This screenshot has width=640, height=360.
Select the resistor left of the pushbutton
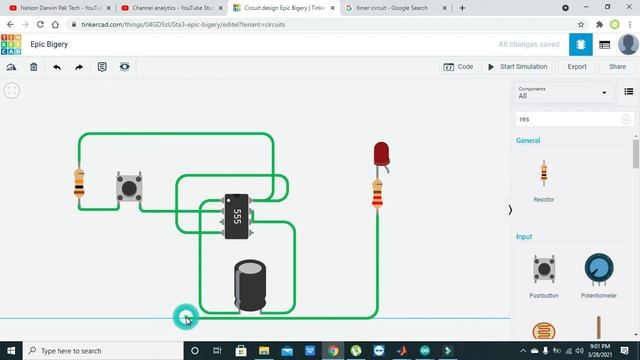pos(79,184)
